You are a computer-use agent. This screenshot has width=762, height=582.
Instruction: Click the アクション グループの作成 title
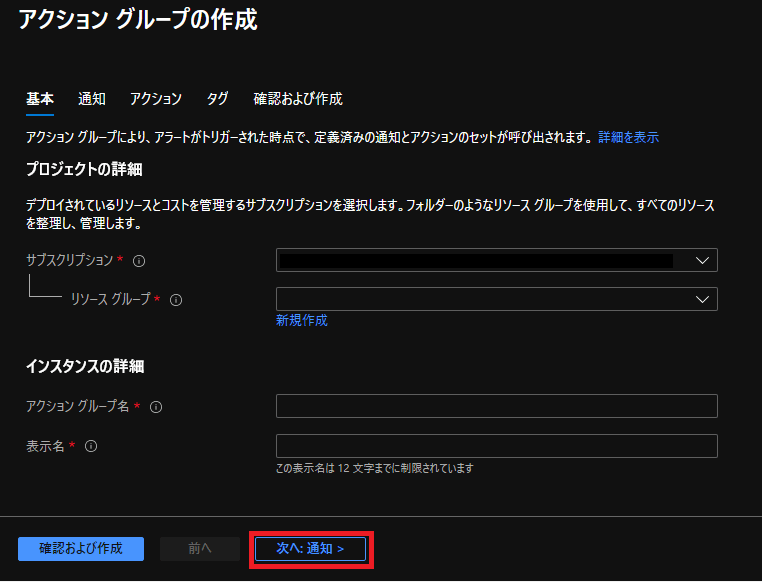pyautogui.click(x=138, y=20)
